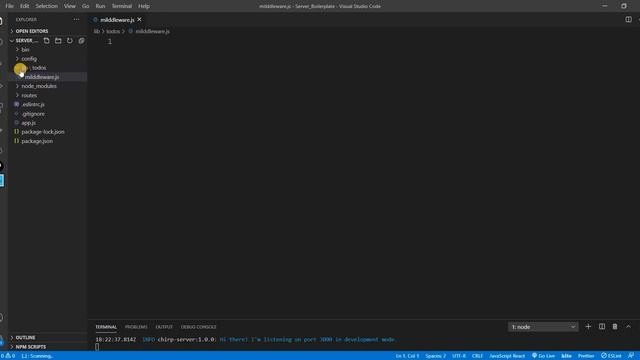Click the todos breadcrumb segment
Viewport: 640px width, 360px height.
tap(113, 31)
